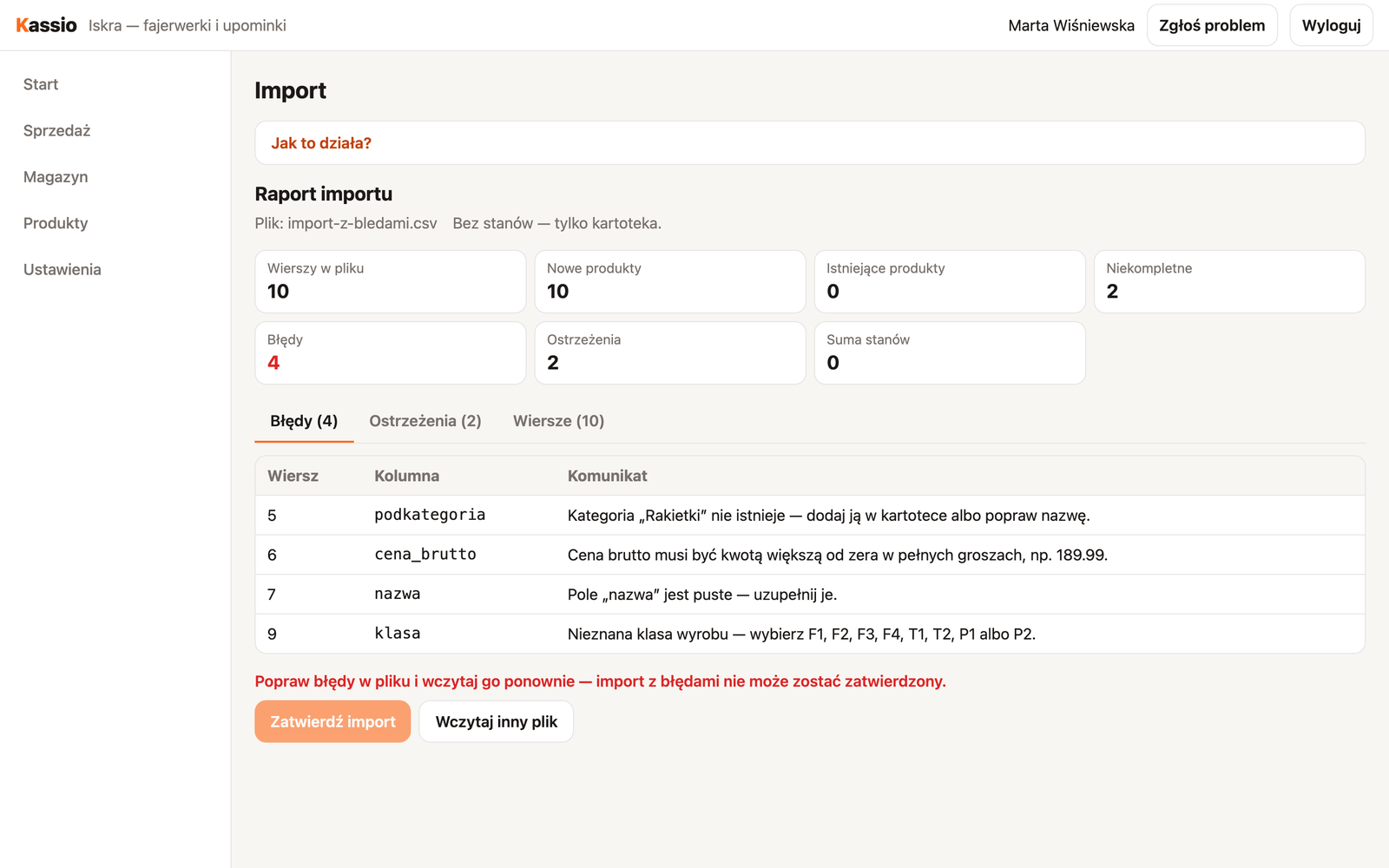The width and height of the screenshot is (1389, 868).
Task: Click user name Marta Wiśniewska
Action: [1071, 25]
